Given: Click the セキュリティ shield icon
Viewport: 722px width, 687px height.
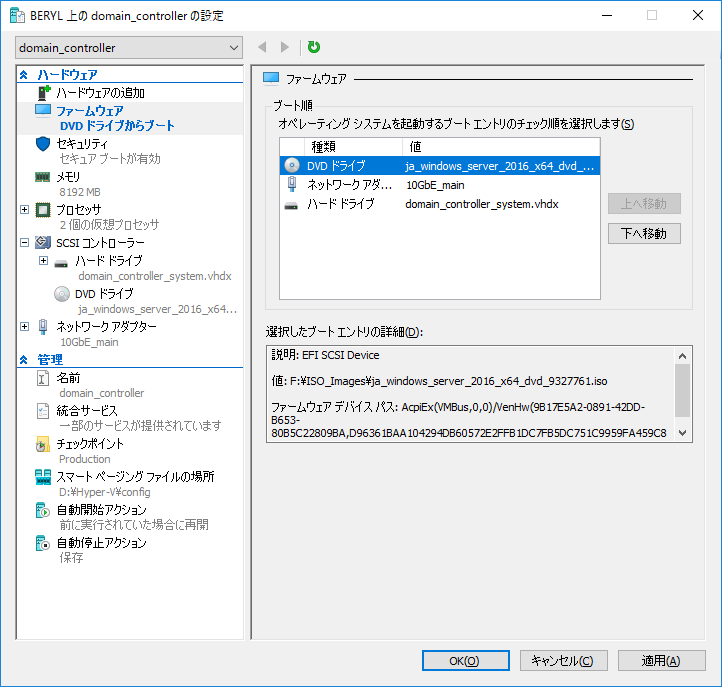Looking at the screenshot, I should 43,144.
